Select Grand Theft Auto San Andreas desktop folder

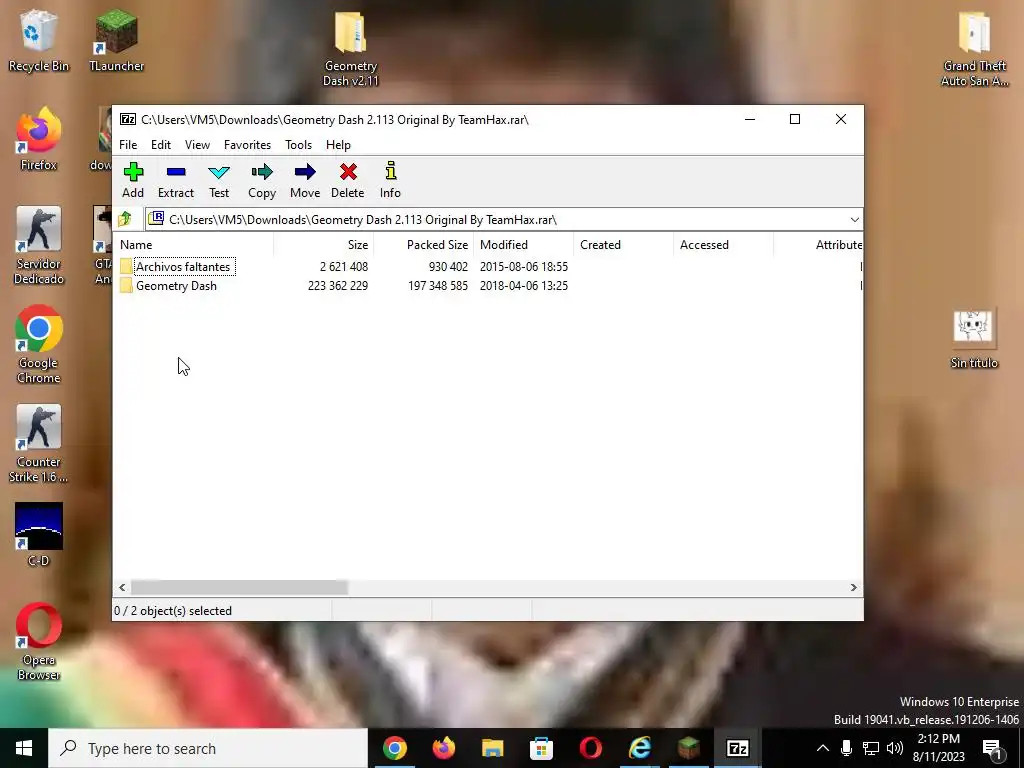[974, 48]
